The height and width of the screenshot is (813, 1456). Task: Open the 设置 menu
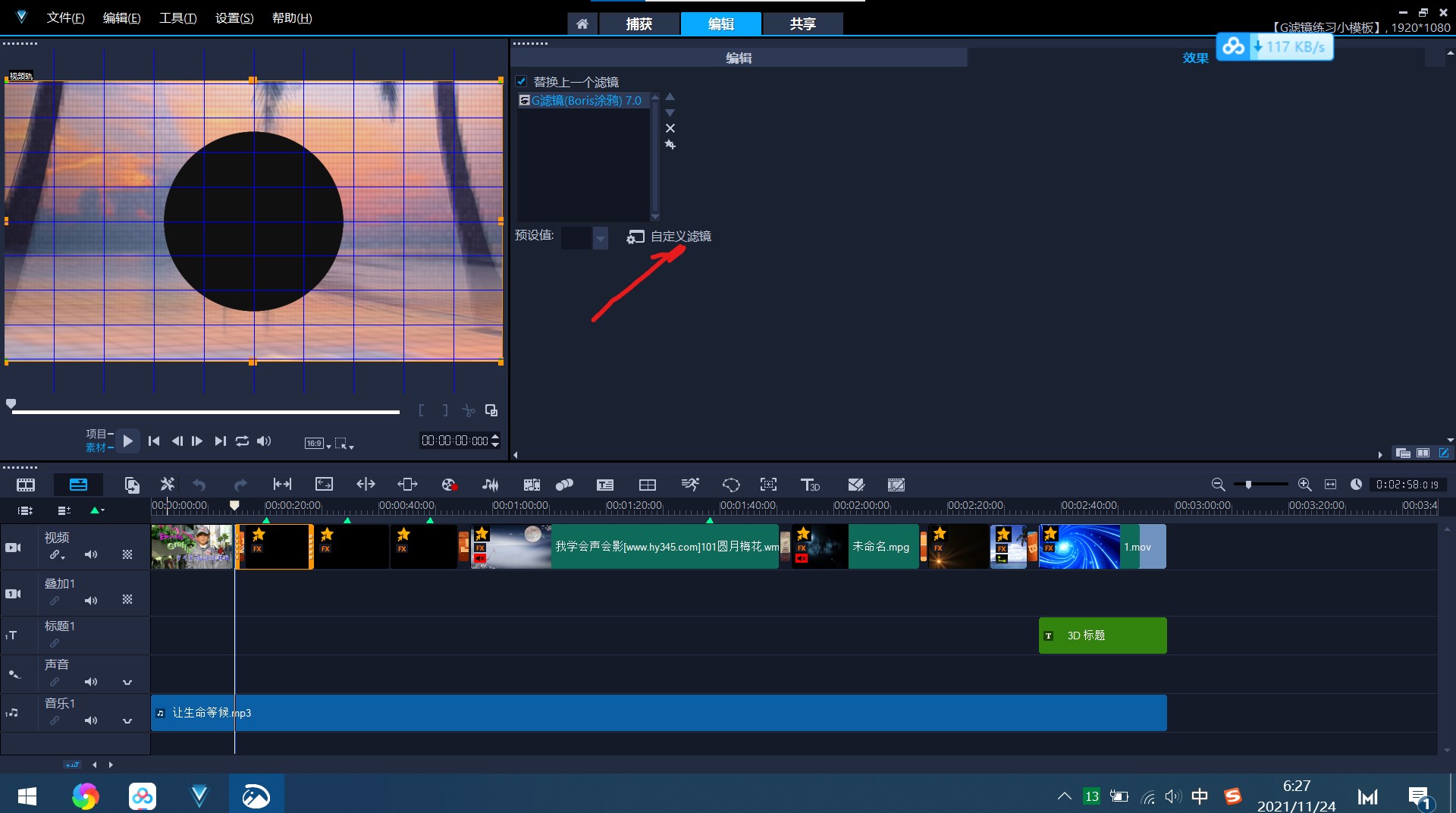234,17
